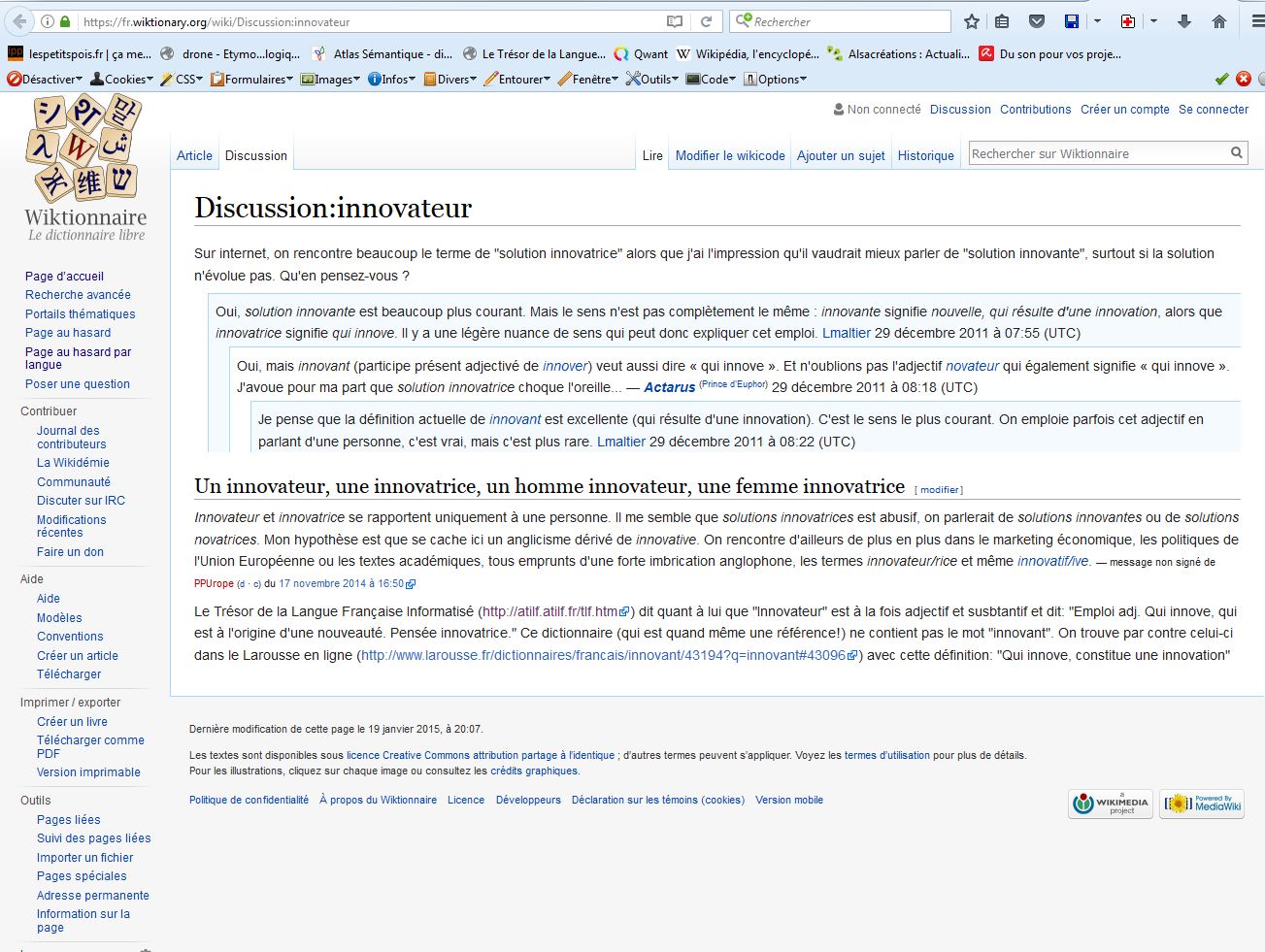Expand the Cookies toolbar dropdown
This screenshot has width=1265, height=952.
[123, 80]
